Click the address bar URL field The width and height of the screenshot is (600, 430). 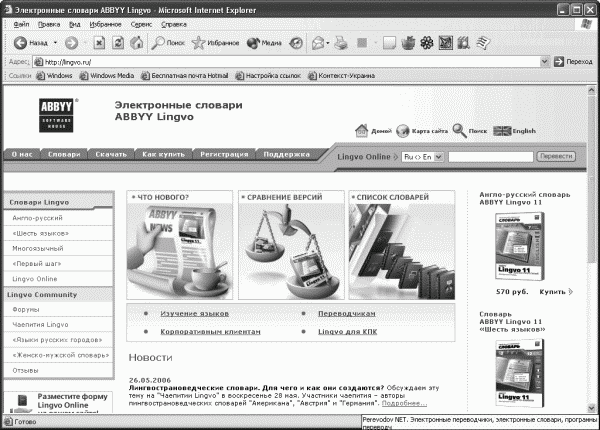(x=287, y=62)
